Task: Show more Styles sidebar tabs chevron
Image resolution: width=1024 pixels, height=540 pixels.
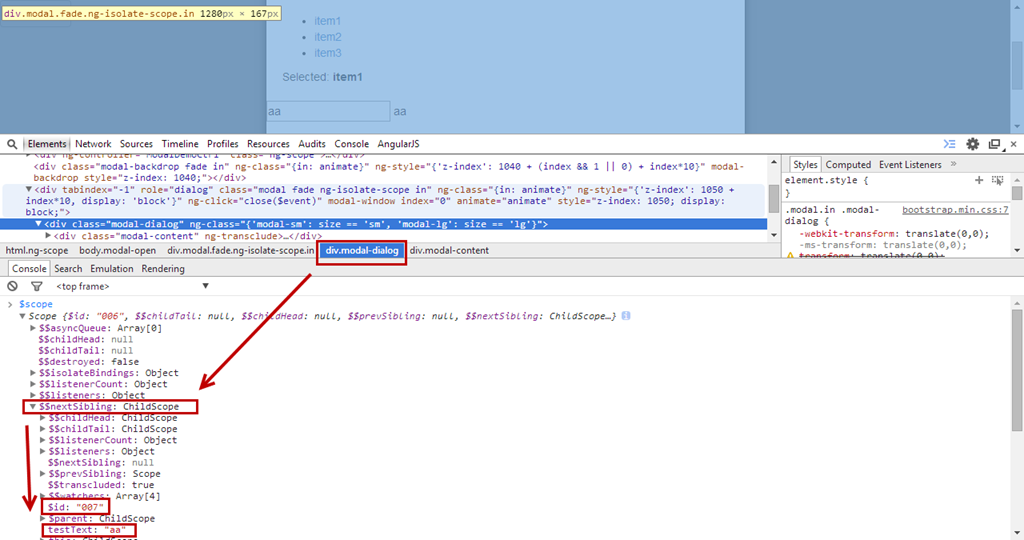Action: (953, 164)
